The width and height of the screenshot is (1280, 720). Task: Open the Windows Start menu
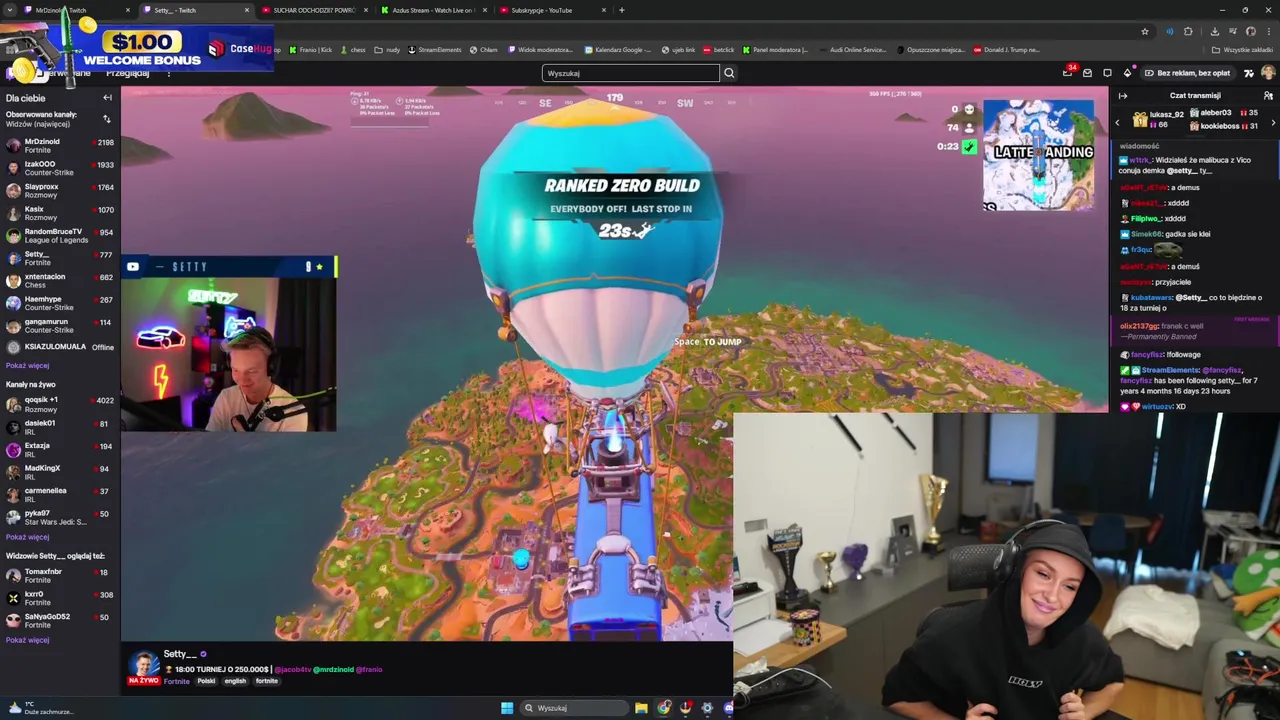(507, 708)
